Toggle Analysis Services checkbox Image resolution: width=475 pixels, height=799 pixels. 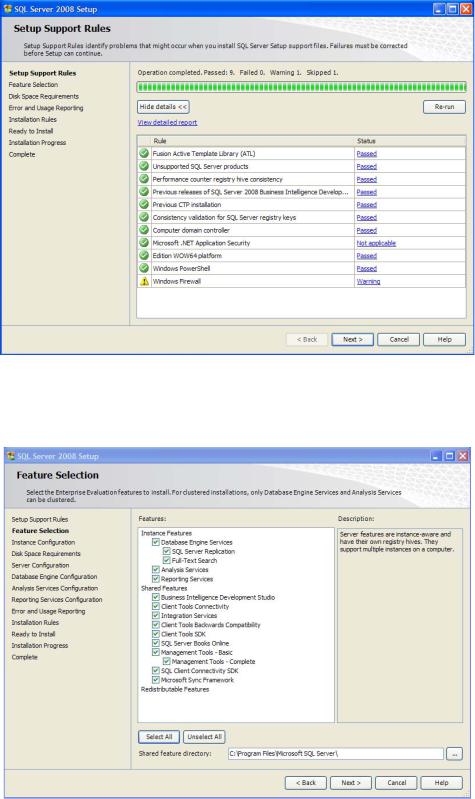point(156,569)
